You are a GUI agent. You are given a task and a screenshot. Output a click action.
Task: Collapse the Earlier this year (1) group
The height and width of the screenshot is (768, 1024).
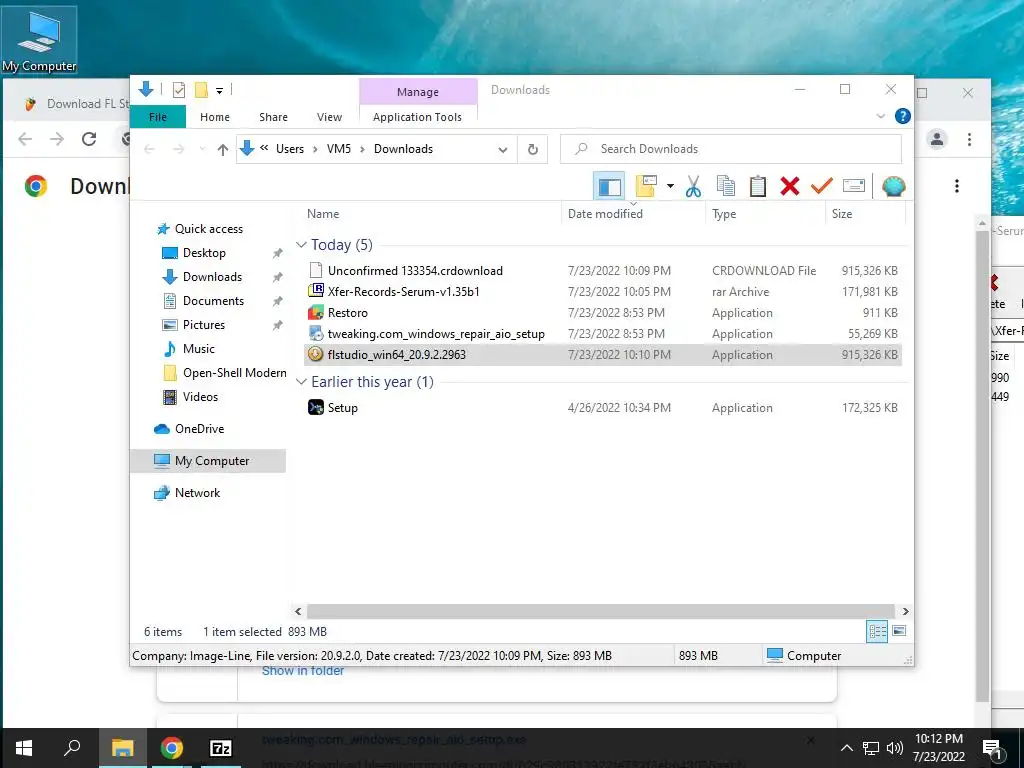(301, 382)
